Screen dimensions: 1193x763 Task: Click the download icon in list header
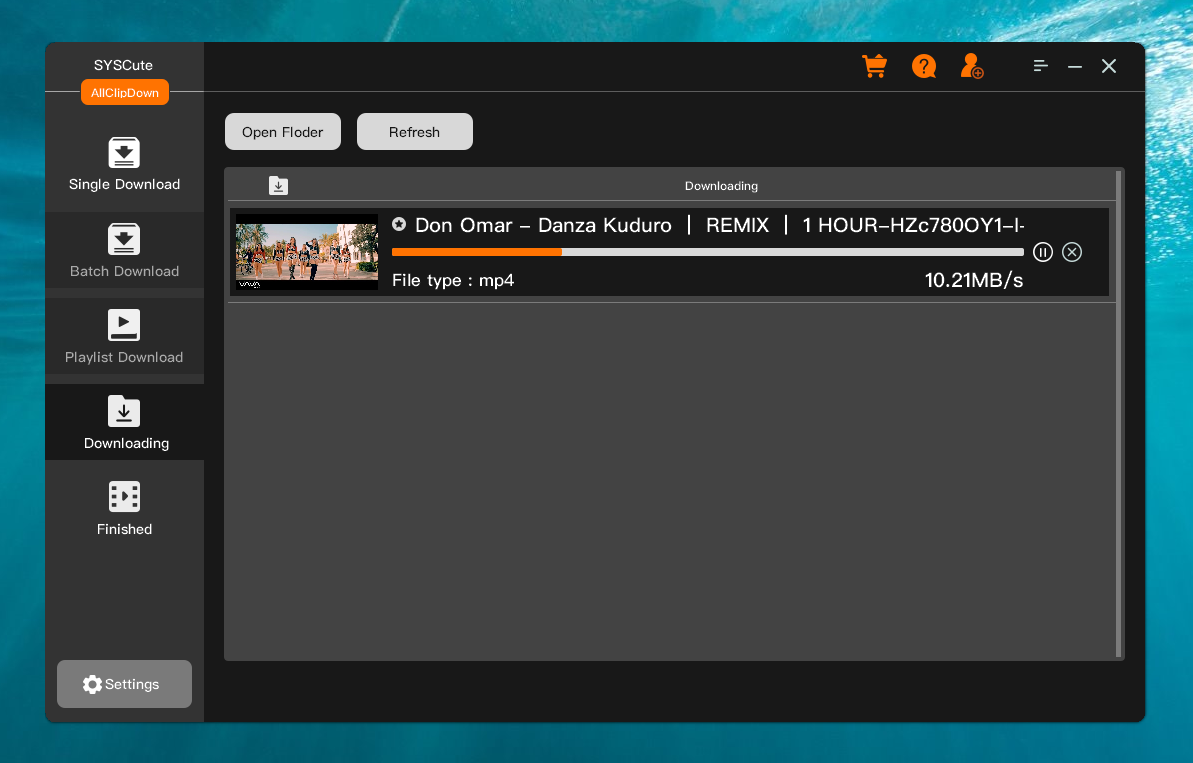tap(278, 186)
